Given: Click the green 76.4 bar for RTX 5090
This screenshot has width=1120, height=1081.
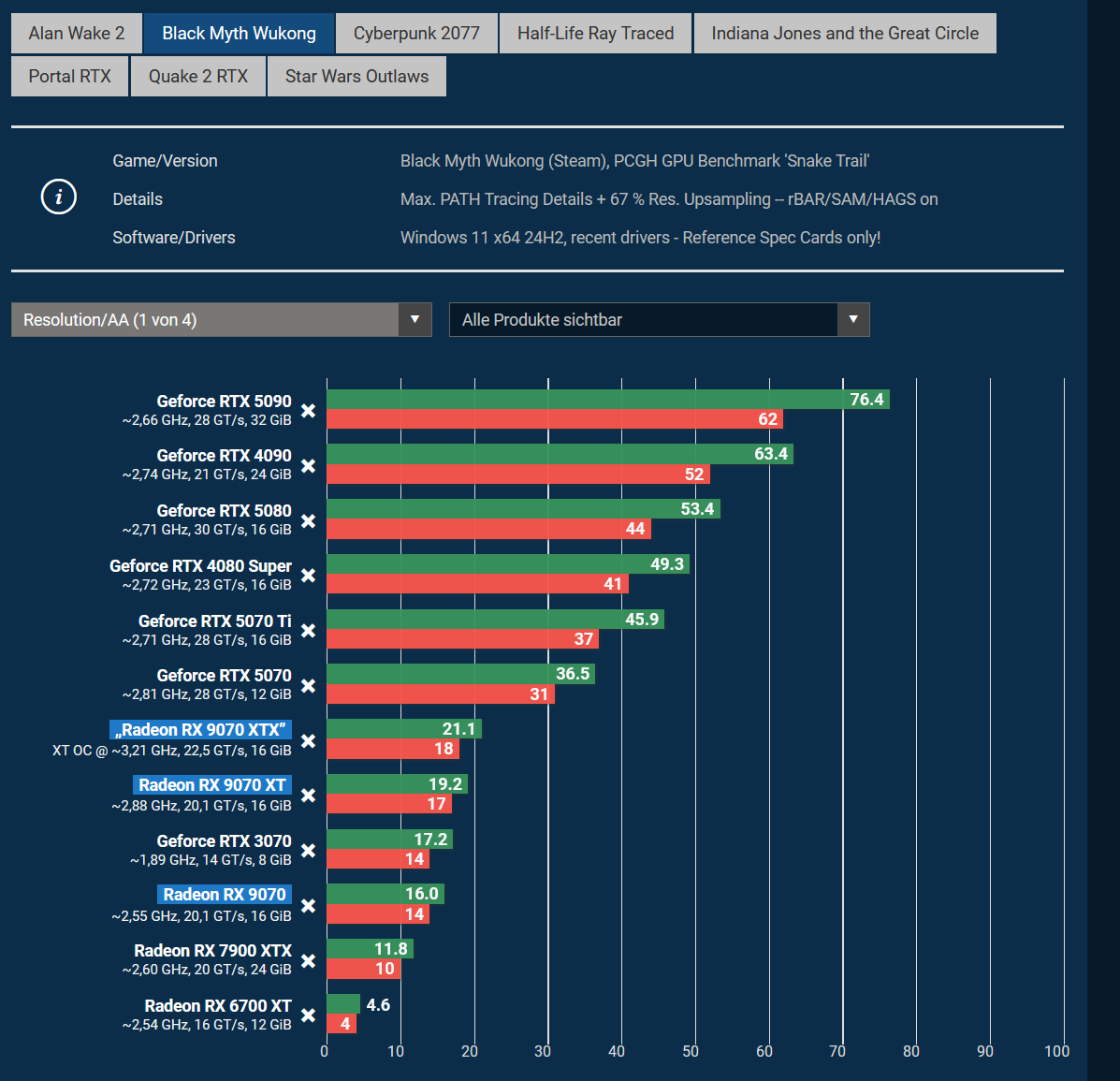Looking at the screenshot, I should (x=608, y=400).
